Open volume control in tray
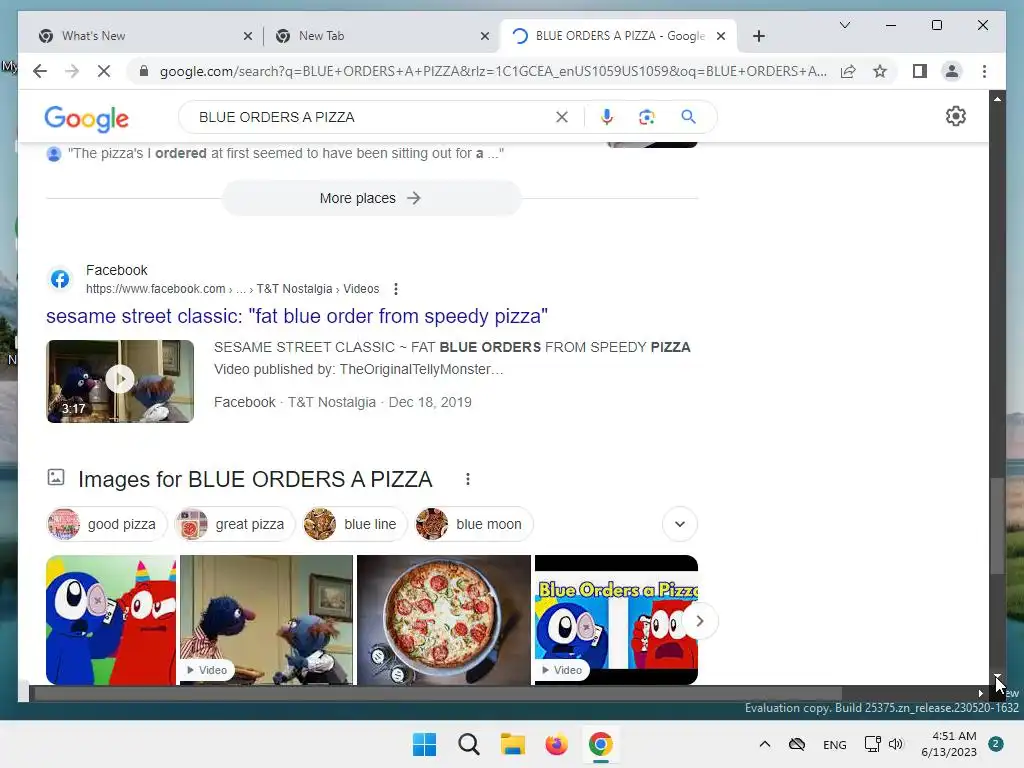The image size is (1024, 768). click(896, 744)
